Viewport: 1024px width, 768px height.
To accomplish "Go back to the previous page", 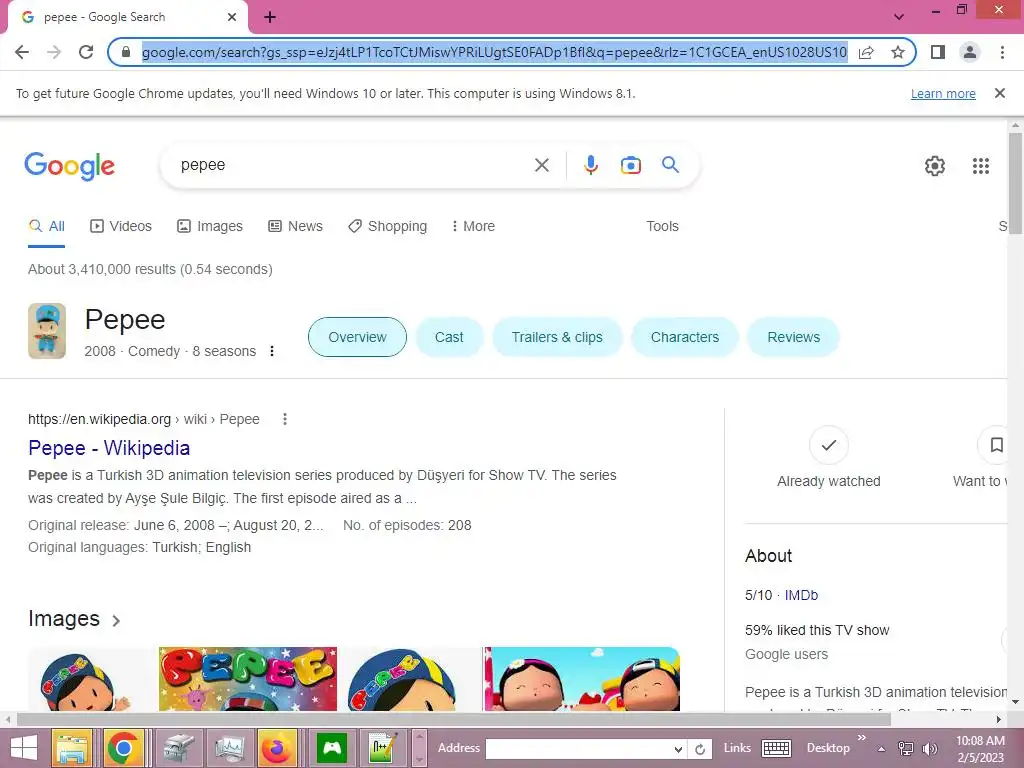I will (22, 52).
